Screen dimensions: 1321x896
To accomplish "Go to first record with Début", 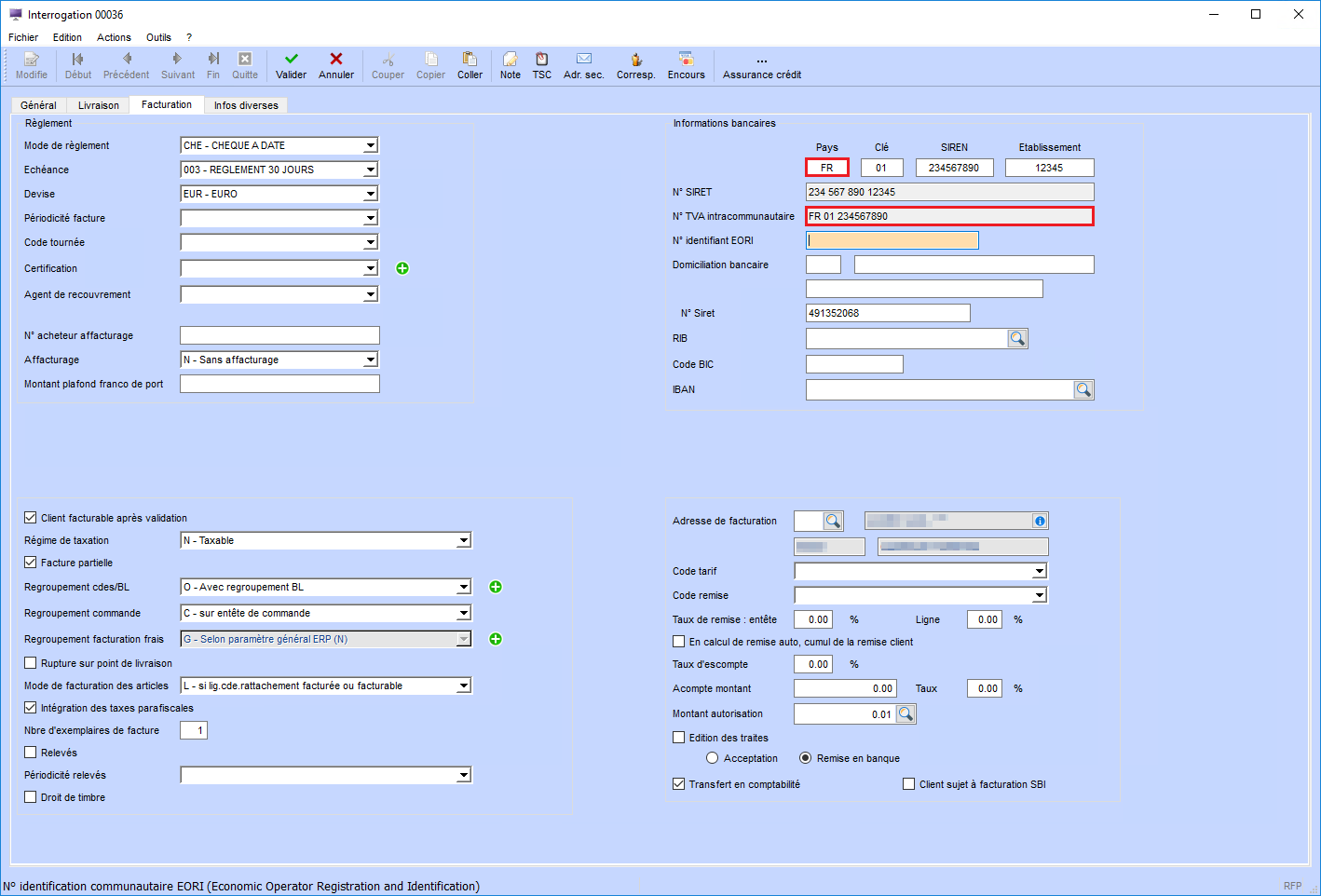I will coord(78,65).
